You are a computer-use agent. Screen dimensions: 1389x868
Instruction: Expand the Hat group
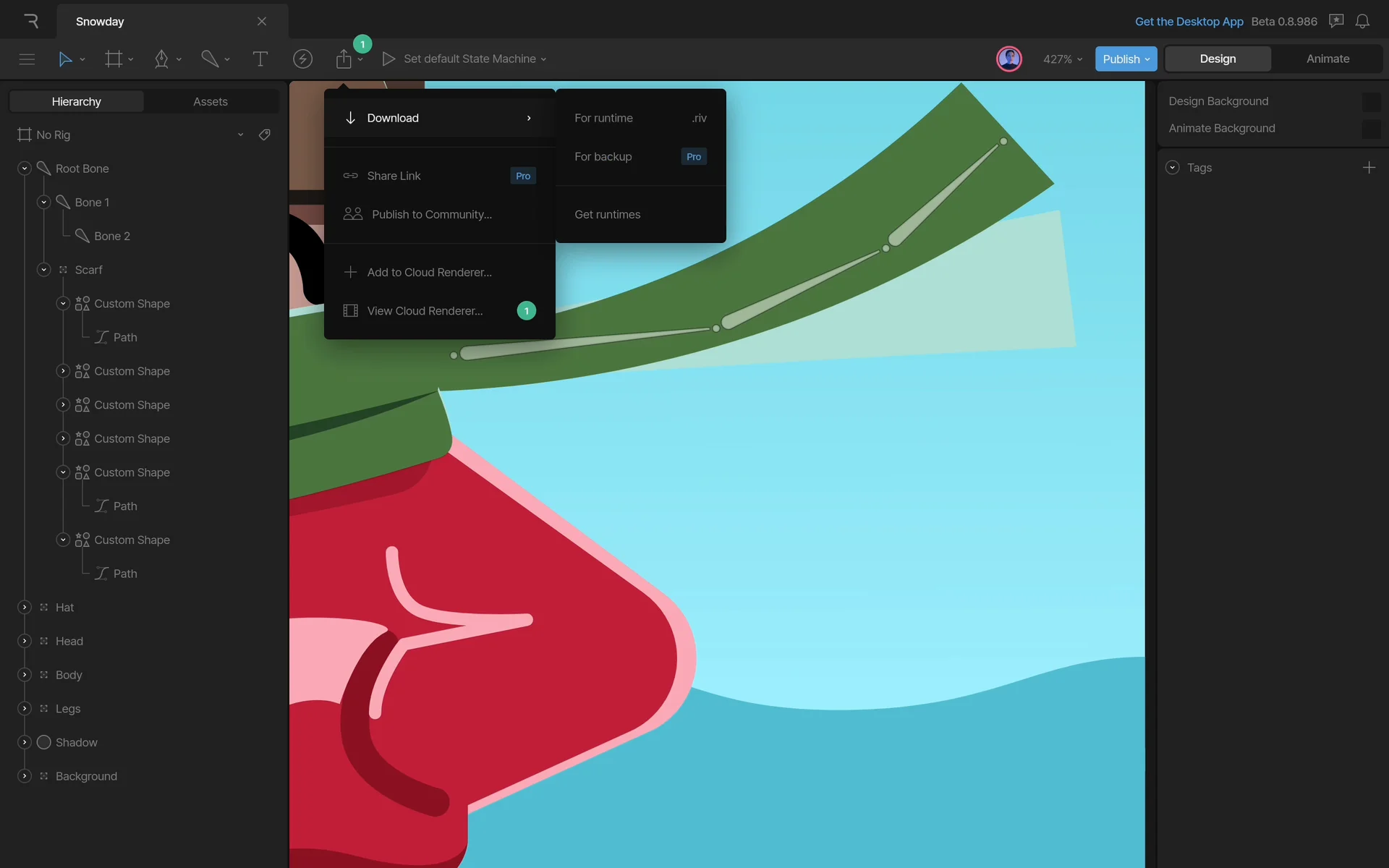[25, 608]
